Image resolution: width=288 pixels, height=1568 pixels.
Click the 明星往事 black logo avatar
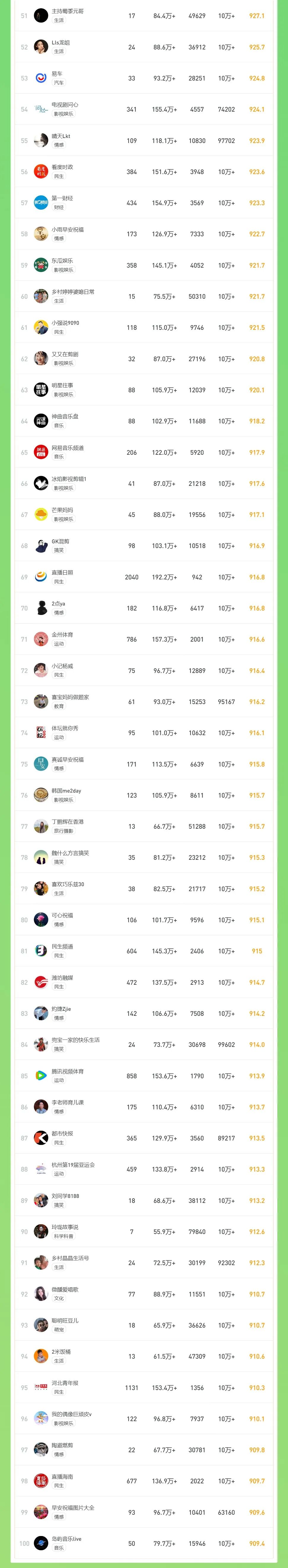coord(41,390)
